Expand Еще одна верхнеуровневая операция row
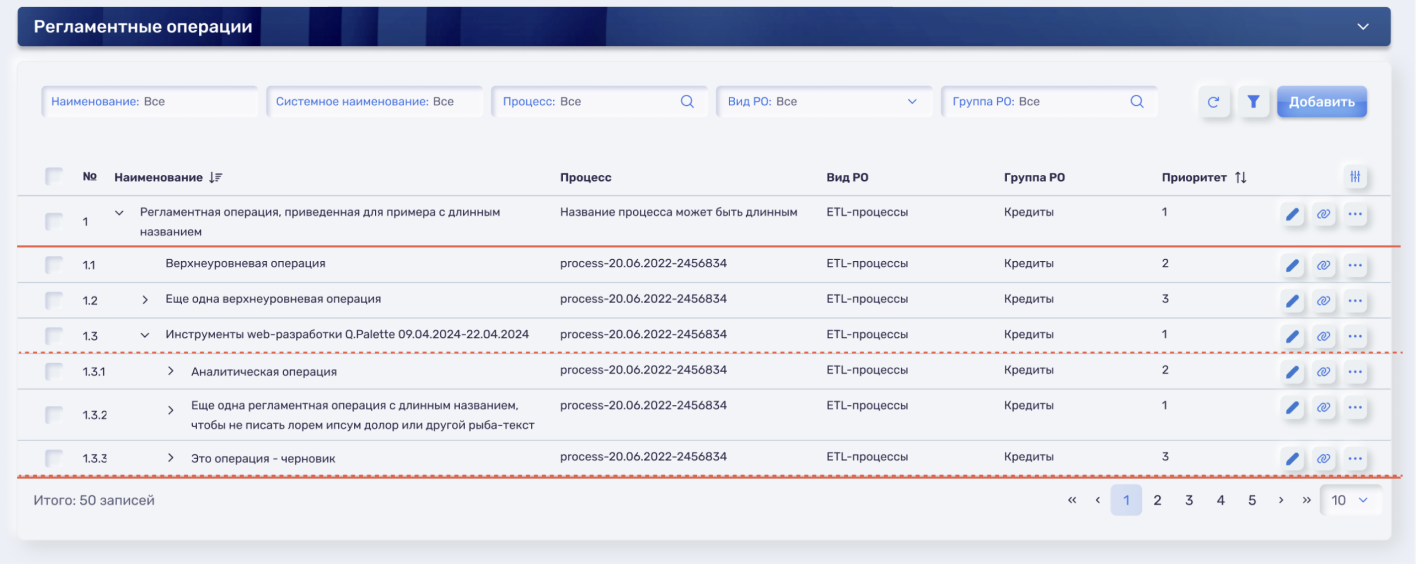The height and width of the screenshot is (564, 1416). (145, 300)
